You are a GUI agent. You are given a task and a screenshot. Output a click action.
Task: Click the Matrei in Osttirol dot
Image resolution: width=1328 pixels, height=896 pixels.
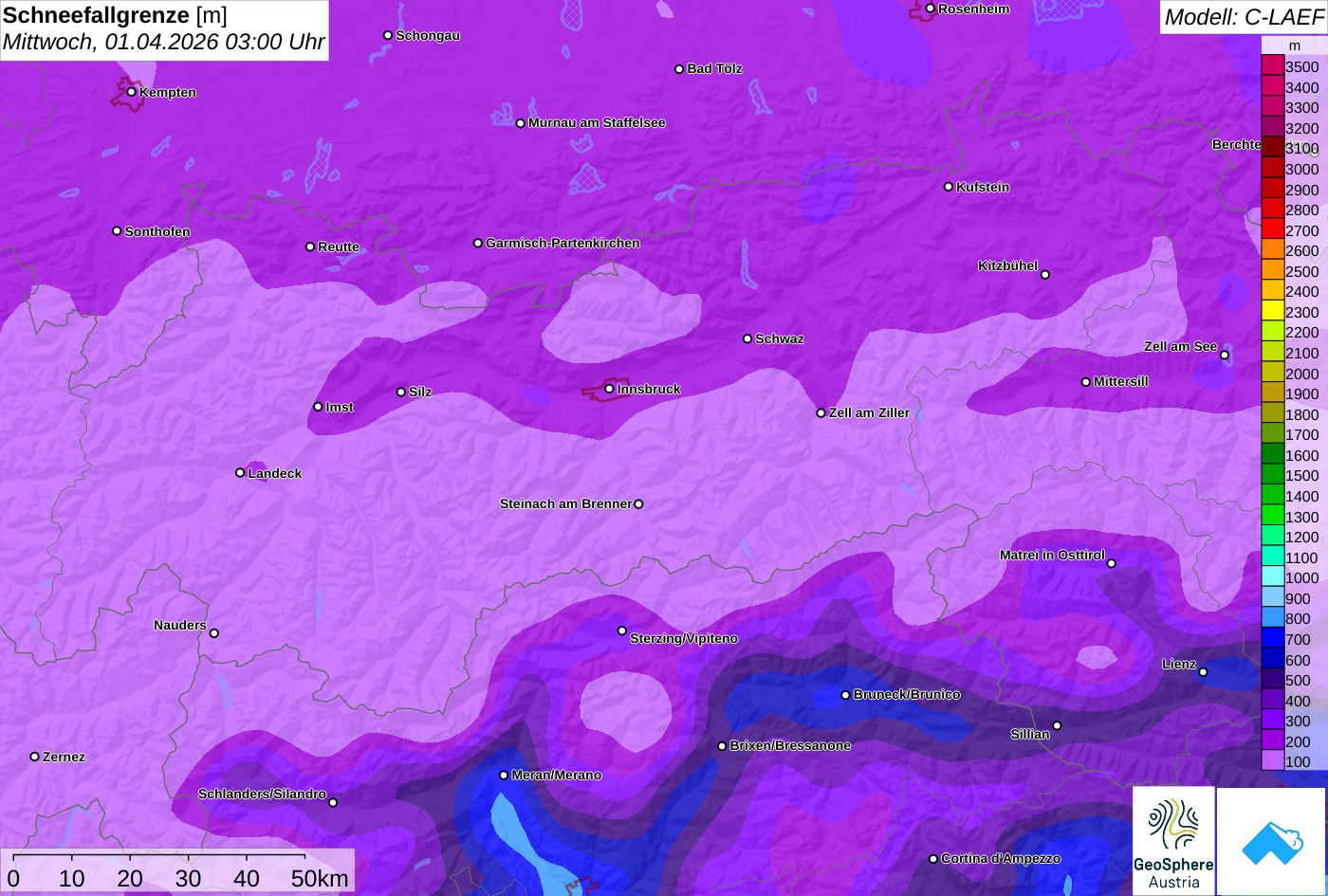1112,563
